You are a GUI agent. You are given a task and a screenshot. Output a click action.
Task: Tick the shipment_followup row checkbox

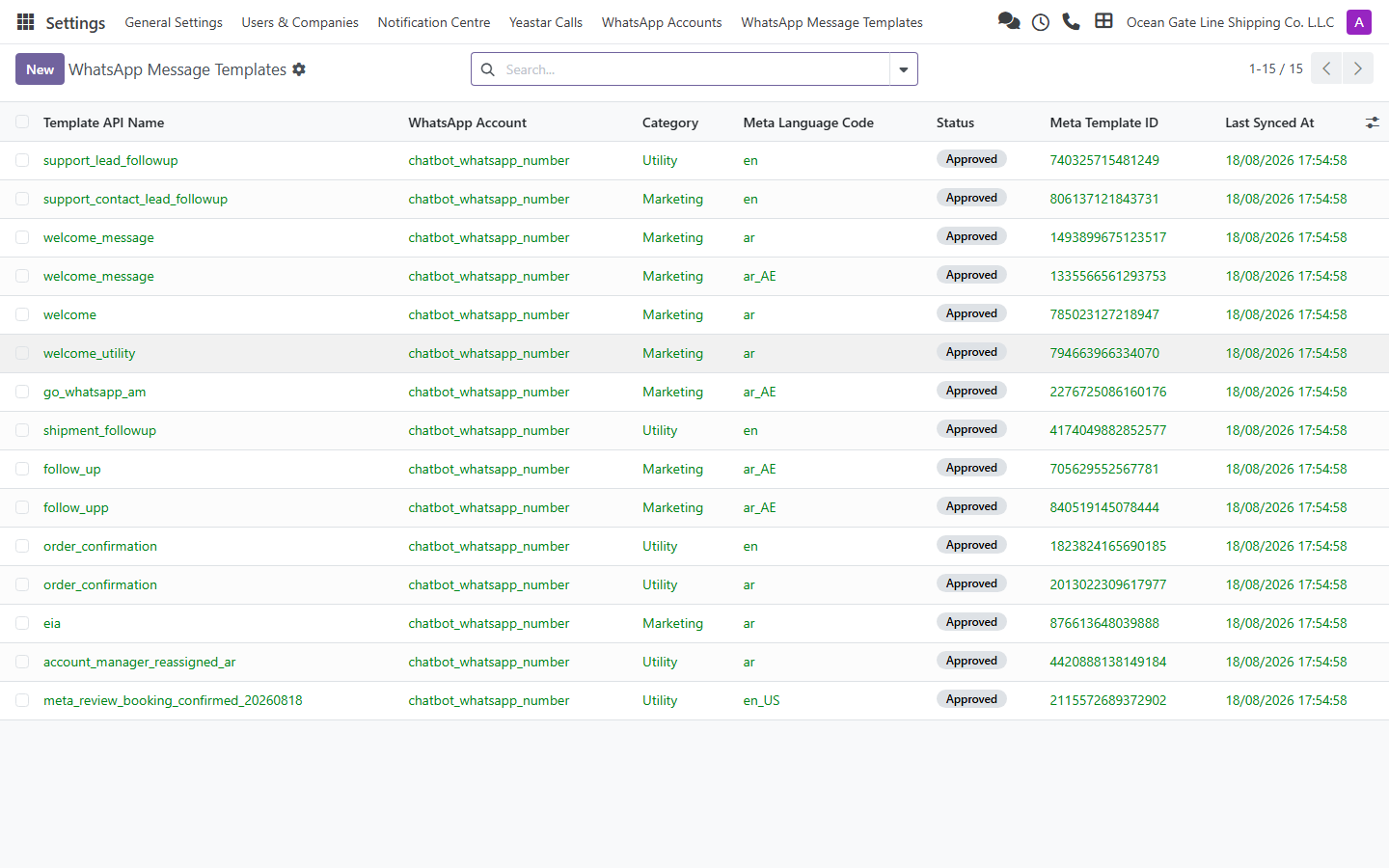(x=22, y=430)
